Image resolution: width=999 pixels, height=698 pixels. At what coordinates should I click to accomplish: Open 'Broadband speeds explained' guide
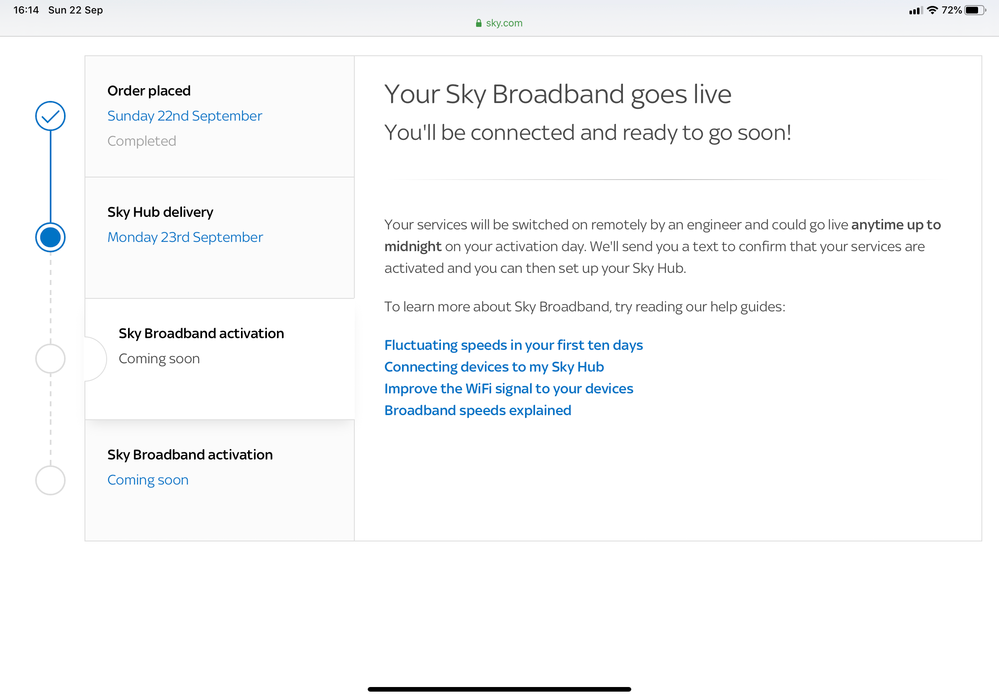tap(477, 411)
